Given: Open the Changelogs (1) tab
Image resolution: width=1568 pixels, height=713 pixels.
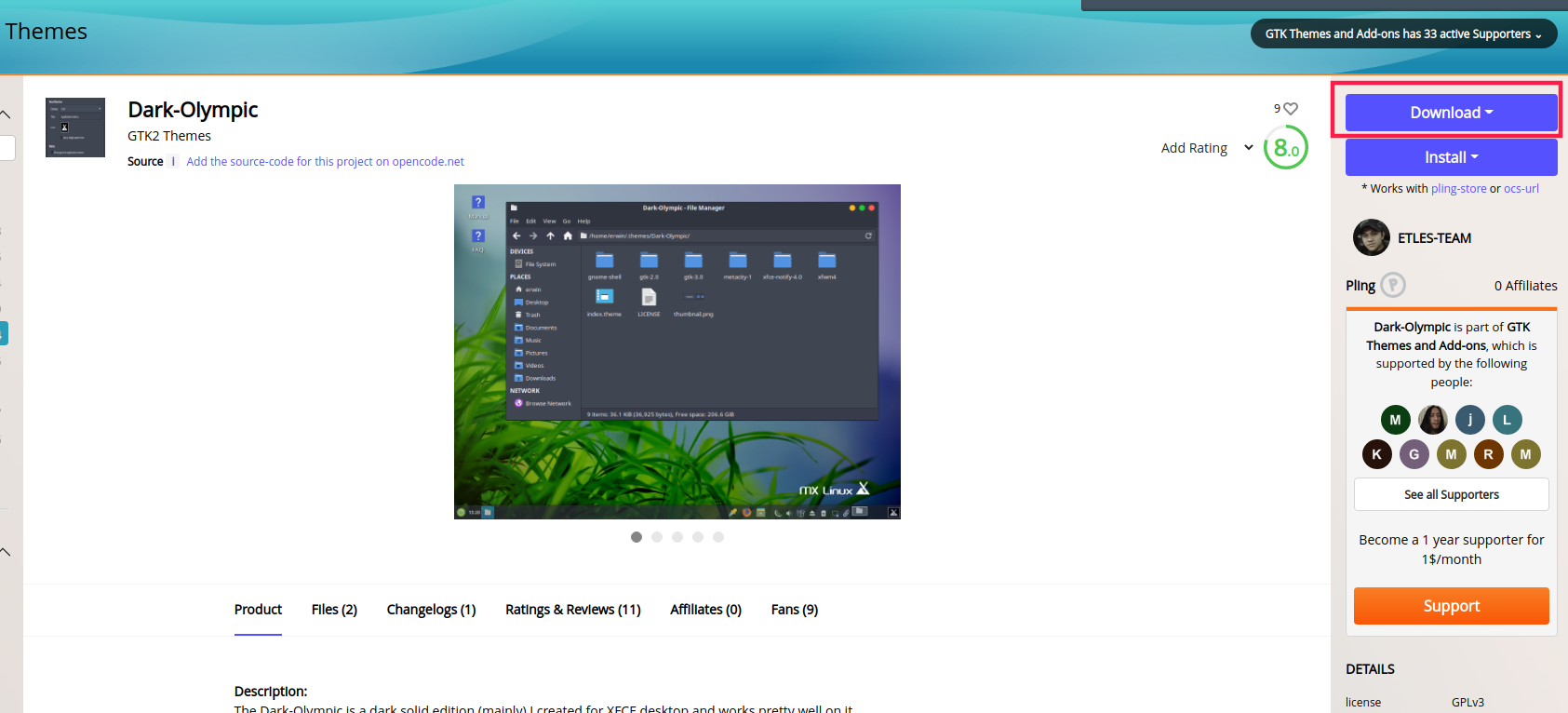Looking at the screenshot, I should click(x=431, y=610).
